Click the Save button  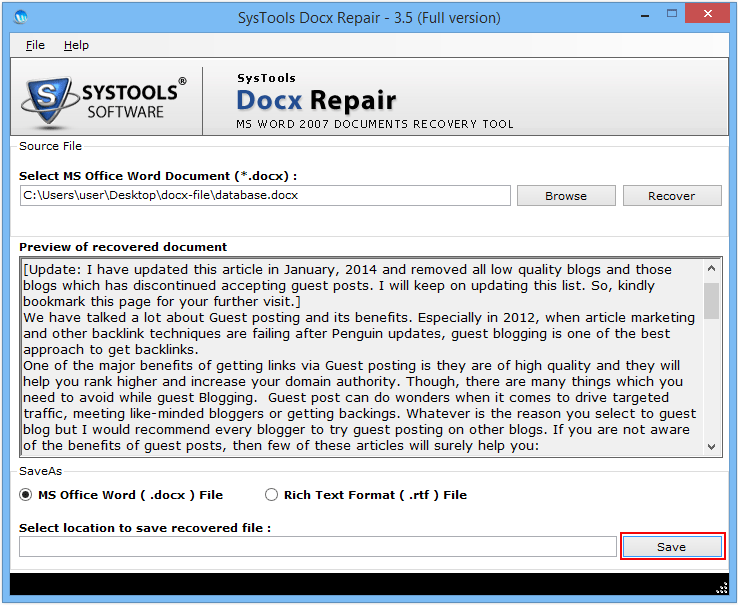672,547
